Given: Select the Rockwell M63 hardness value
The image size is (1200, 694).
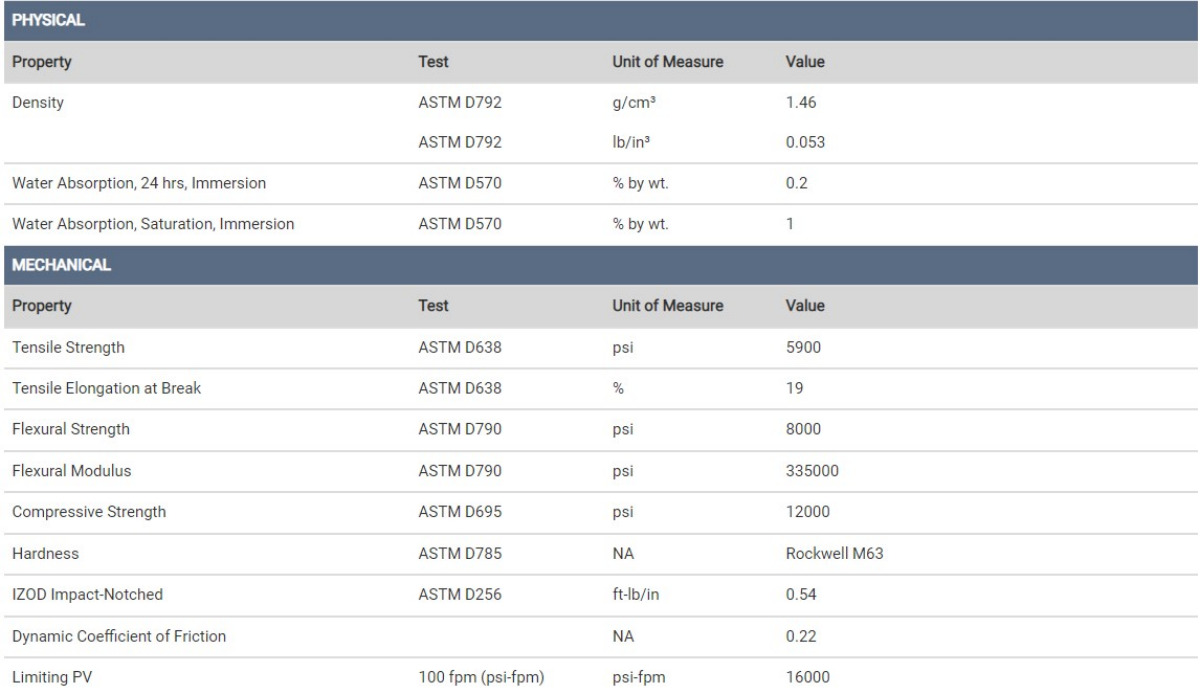Looking at the screenshot, I should point(833,553).
